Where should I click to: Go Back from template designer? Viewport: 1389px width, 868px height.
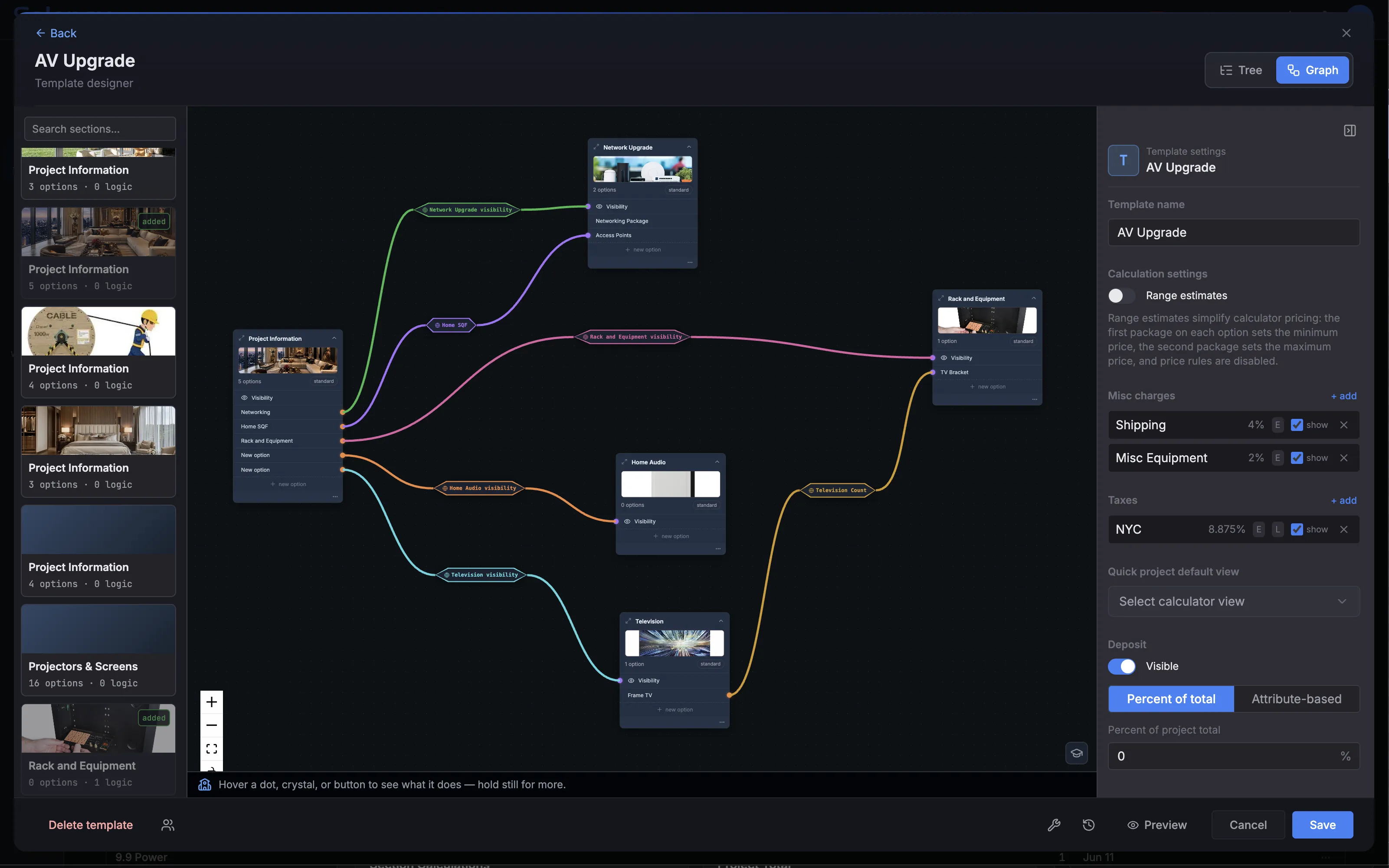click(x=56, y=33)
